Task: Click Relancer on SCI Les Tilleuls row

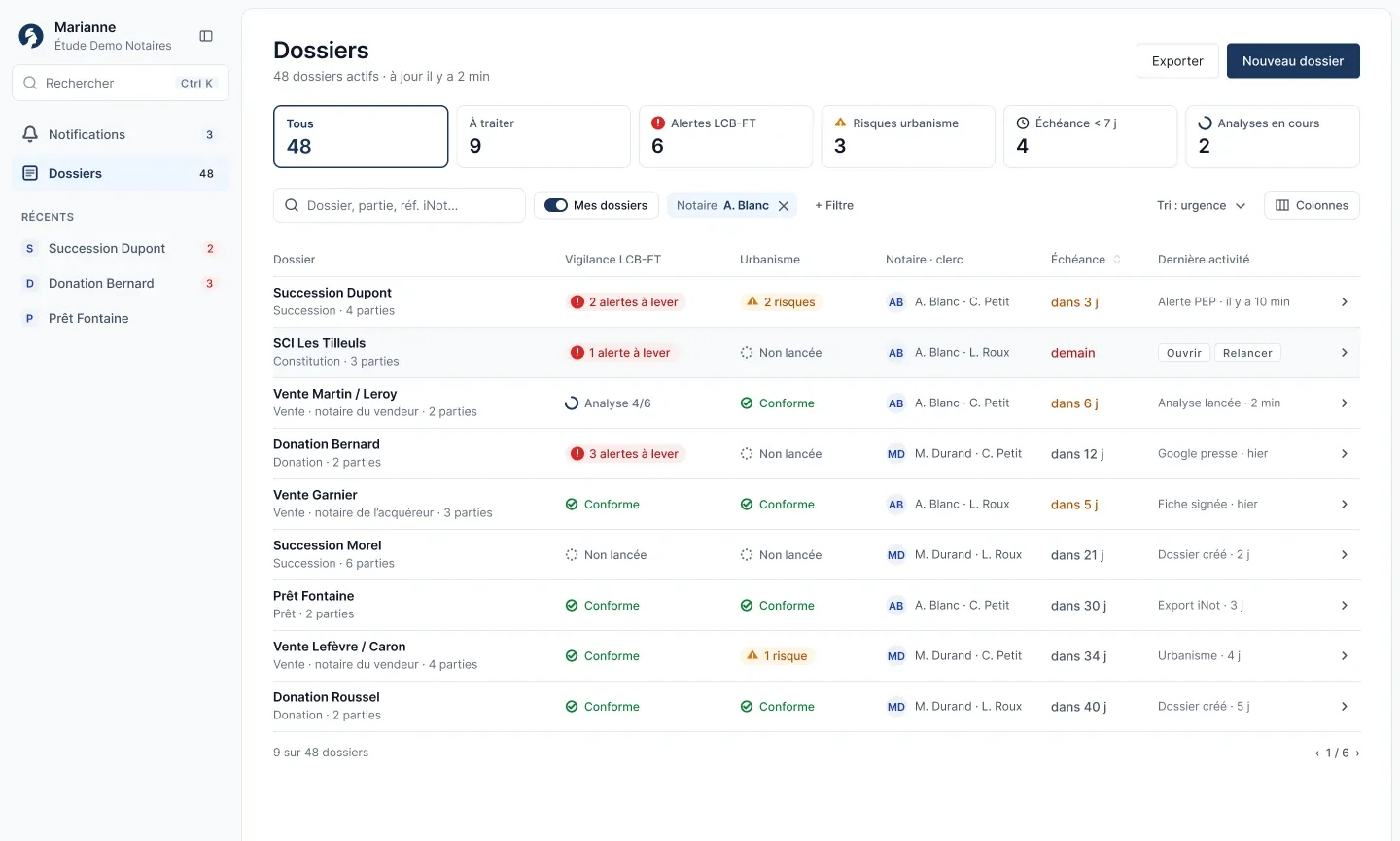Action: [x=1247, y=353]
